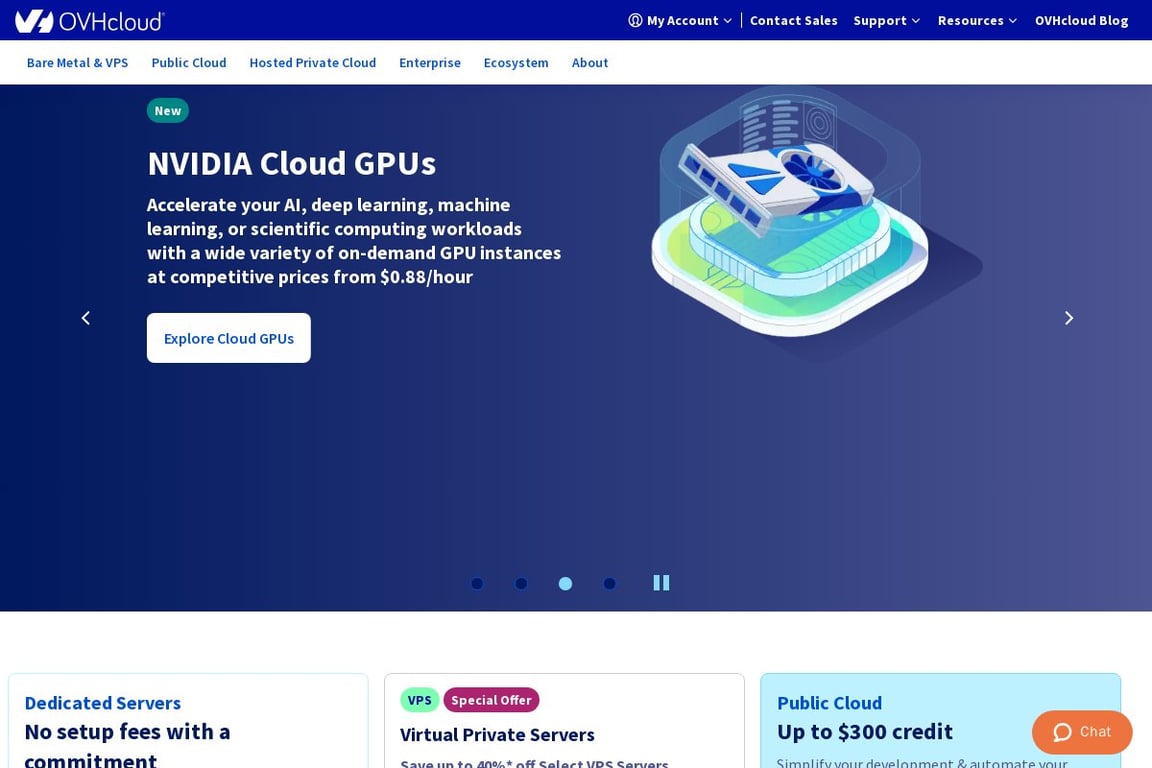Expand the My Account dropdown
Viewport: 1152px width, 768px height.
click(682, 20)
